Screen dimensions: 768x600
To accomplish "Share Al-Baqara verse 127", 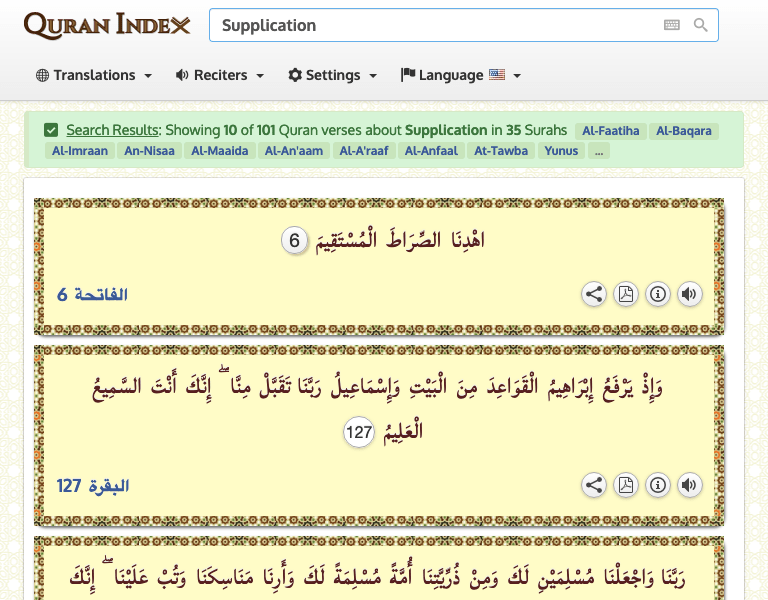I will (x=594, y=485).
